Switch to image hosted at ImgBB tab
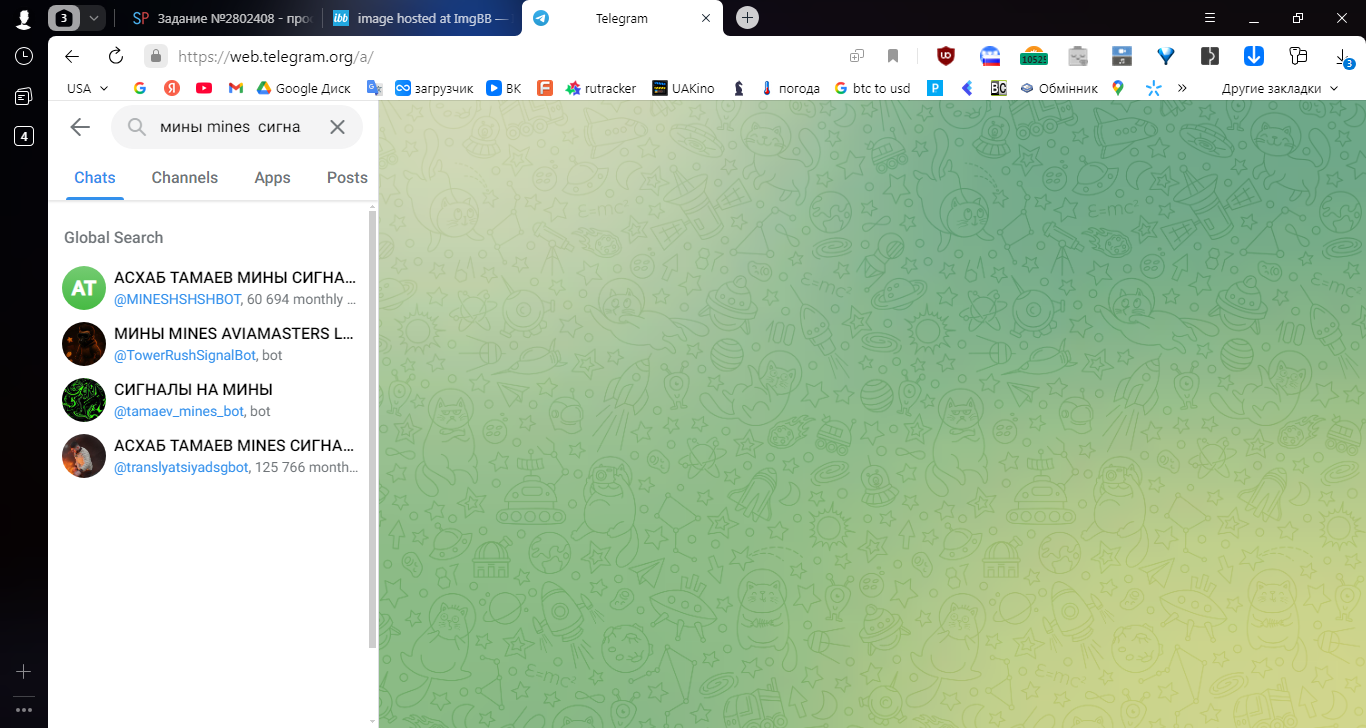Viewport: 1366px width, 728px height. [x=422, y=18]
